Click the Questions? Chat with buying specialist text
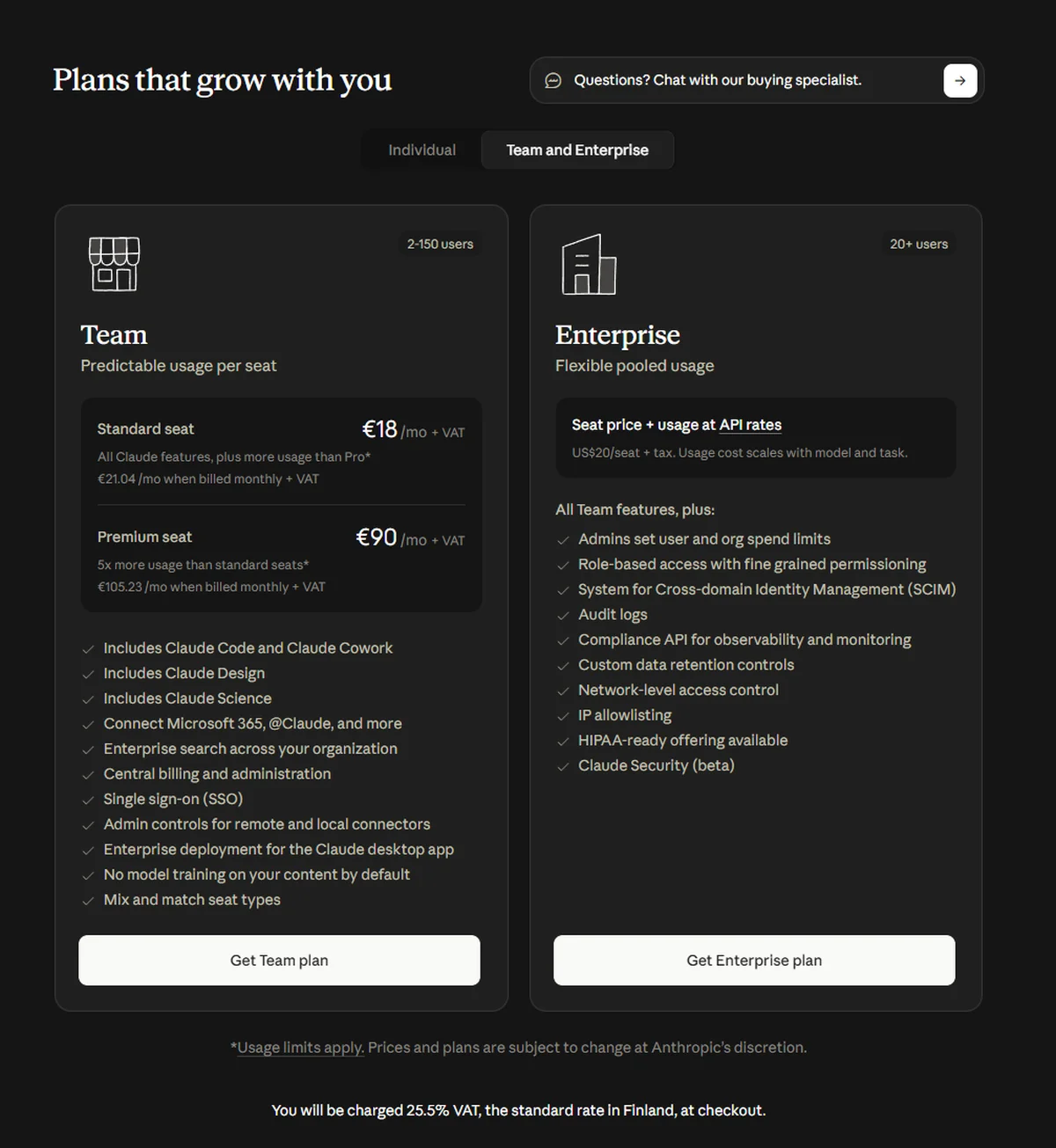 coord(717,80)
